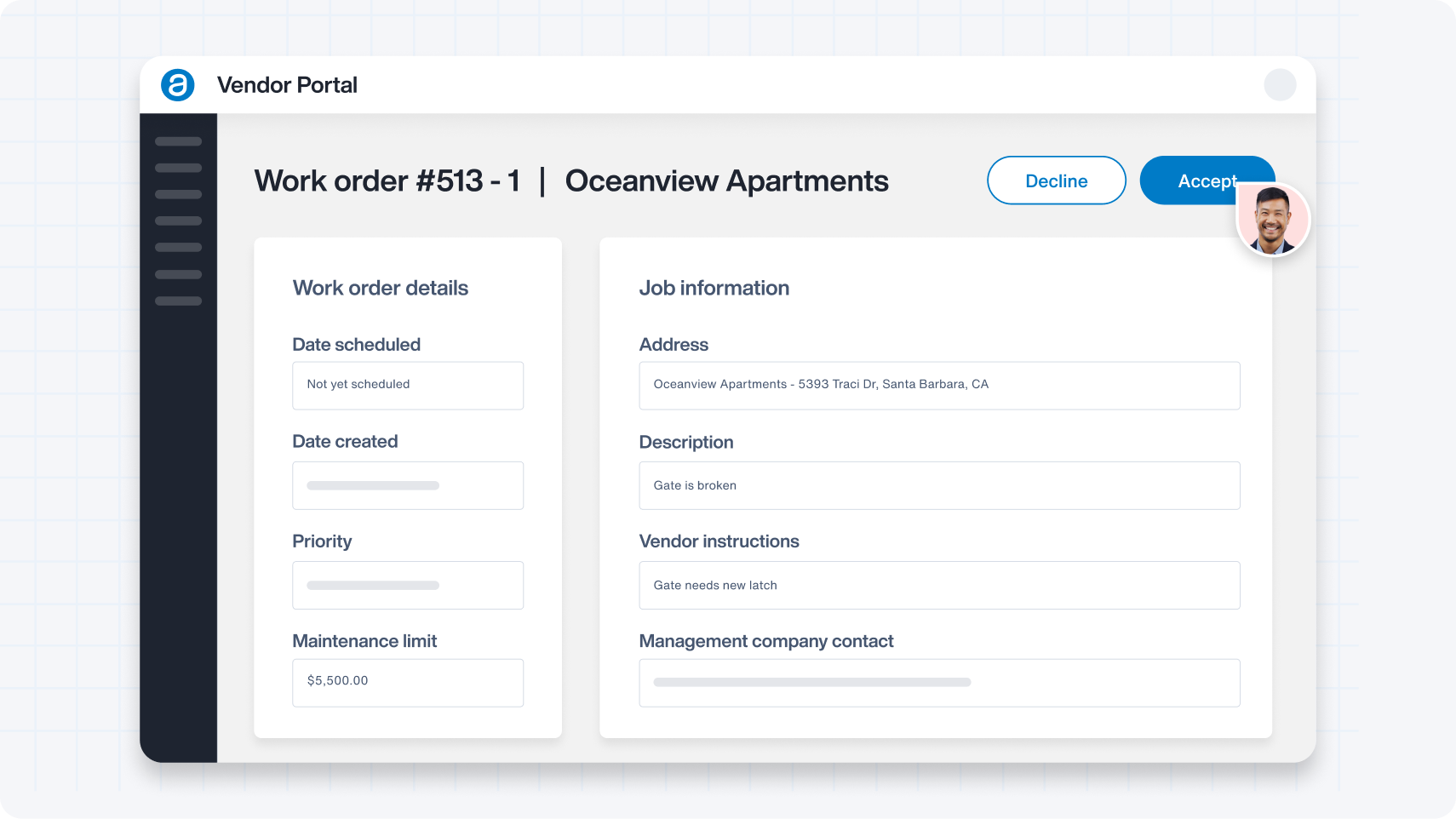1456x819 pixels.
Task: Click the Address field for Oceanview Apartments
Action: coord(939,386)
